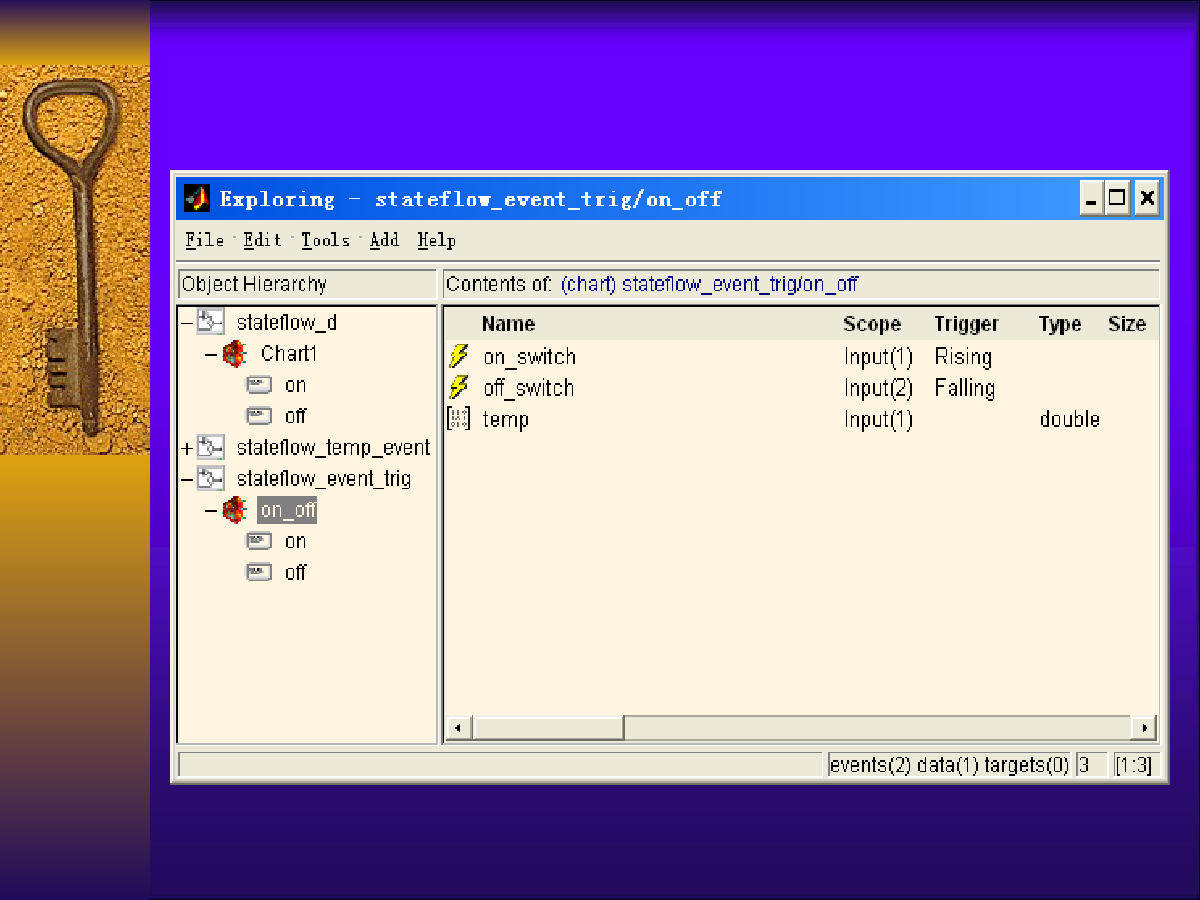Sort by the Trigger column header
1200x900 pixels.
click(967, 324)
